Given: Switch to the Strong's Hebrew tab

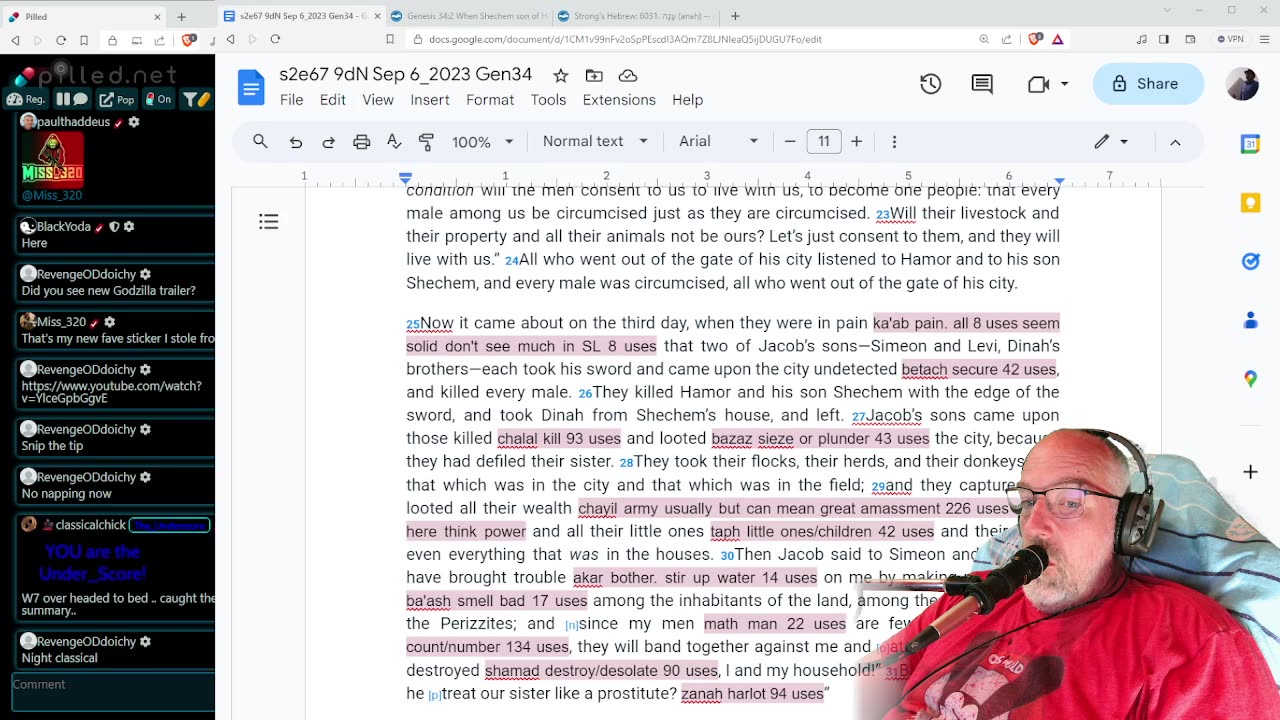Looking at the screenshot, I should click(x=635, y=16).
